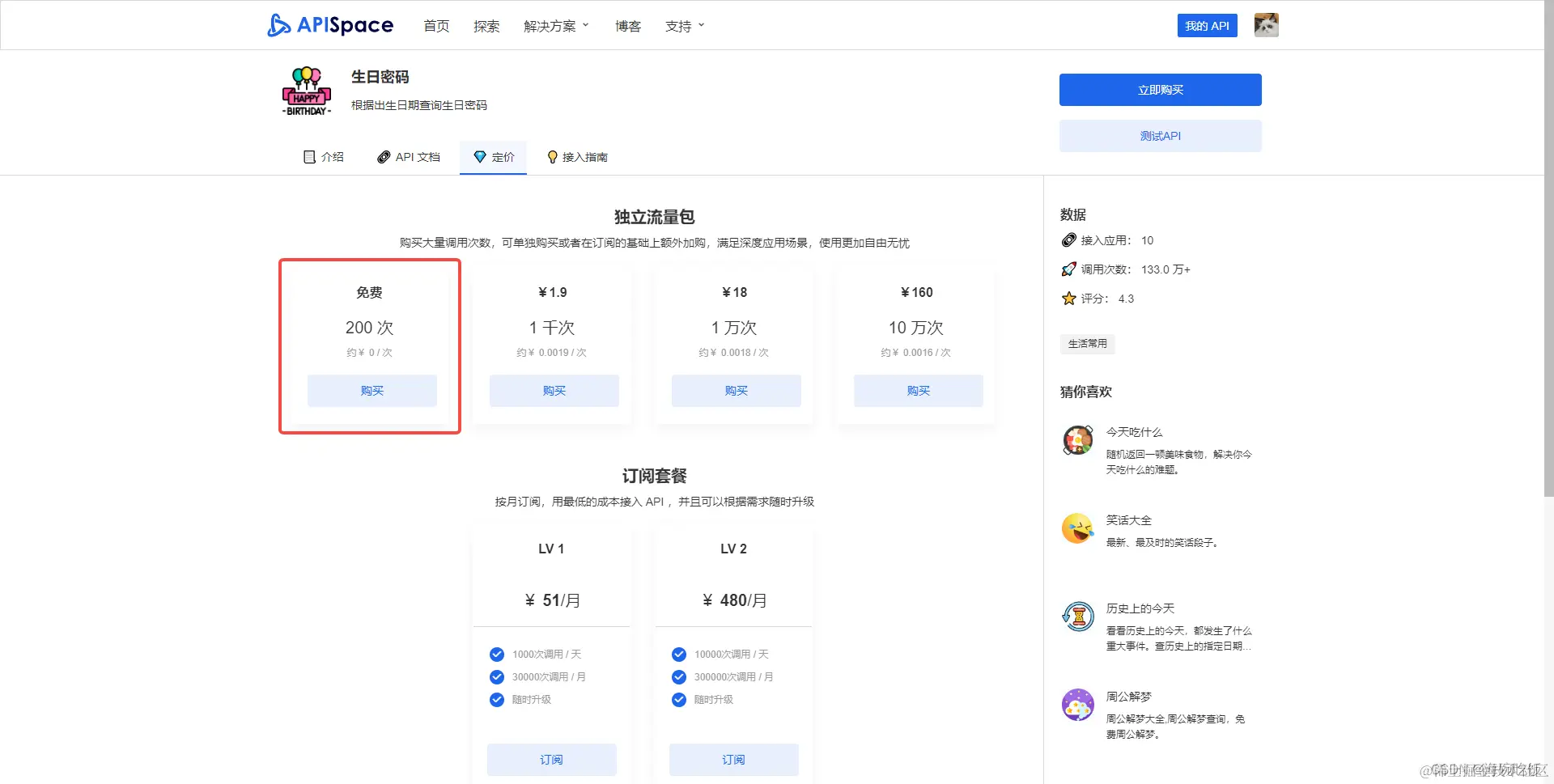This screenshot has width=1554, height=784.
Task: Open the 首页 menu item
Action: (435, 25)
